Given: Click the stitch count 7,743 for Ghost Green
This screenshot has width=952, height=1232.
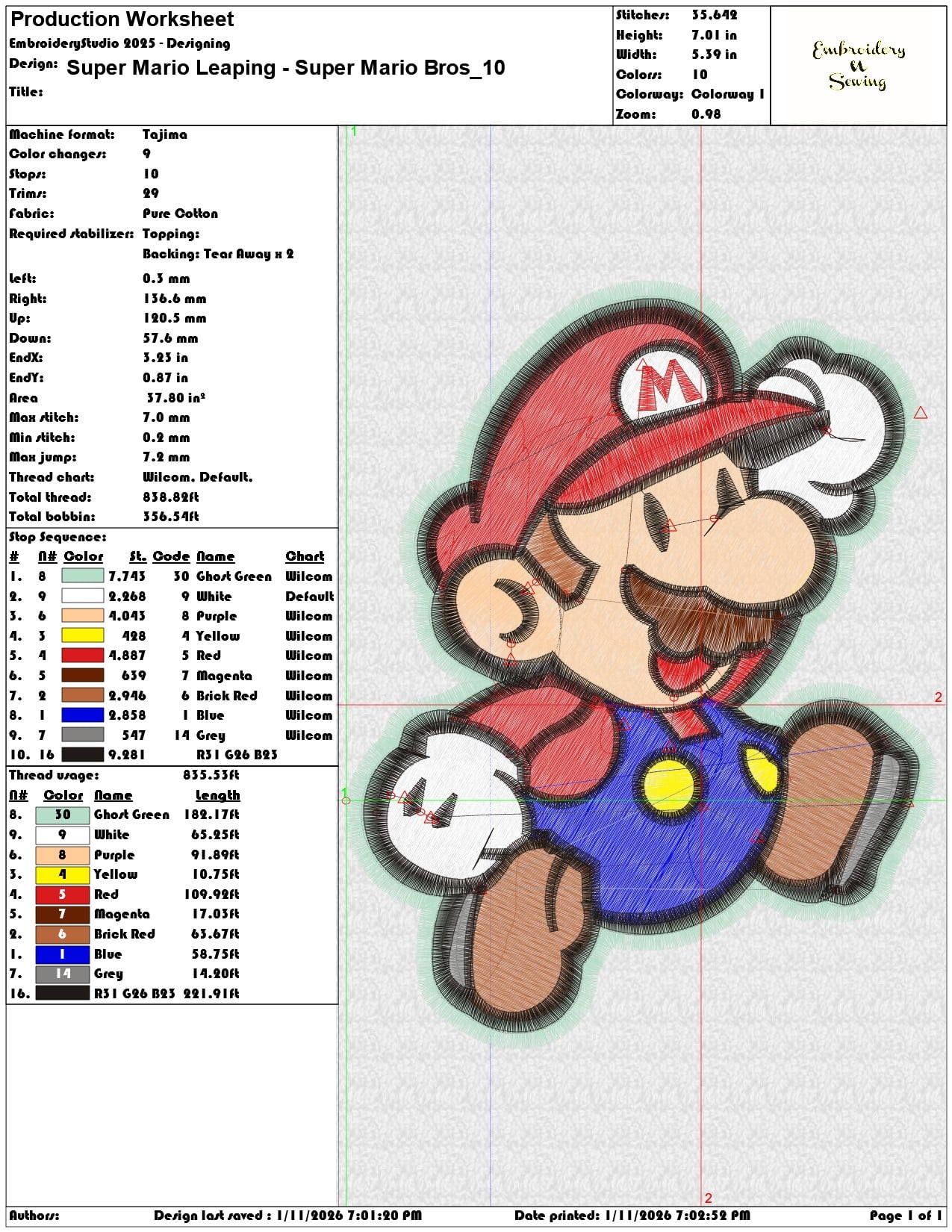Looking at the screenshot, I should (x=127, y=576).
